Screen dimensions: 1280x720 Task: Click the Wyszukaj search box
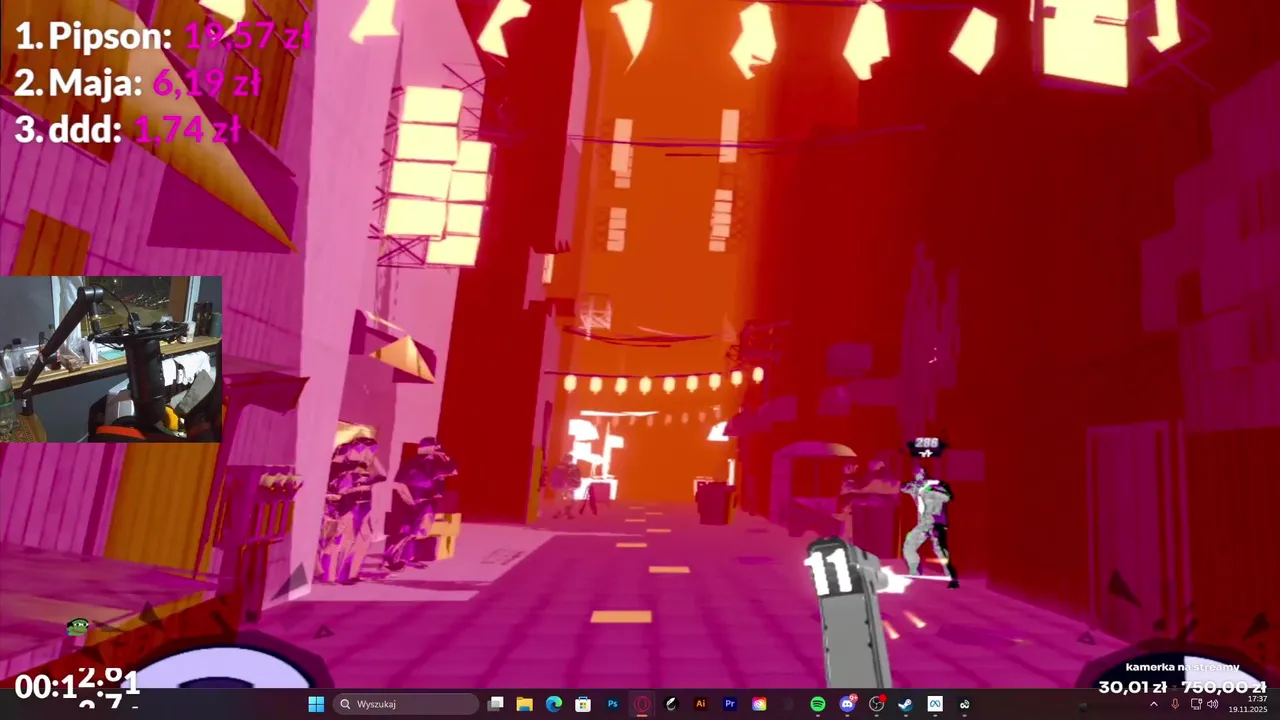[406, 704]
